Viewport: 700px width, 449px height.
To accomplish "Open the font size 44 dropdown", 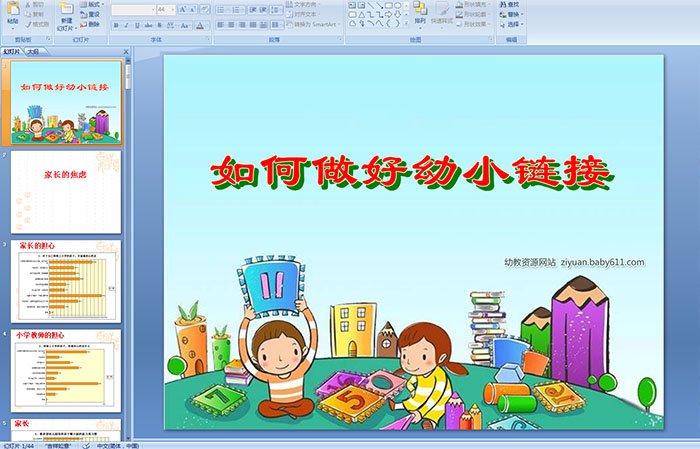I will tap(172, 10).
